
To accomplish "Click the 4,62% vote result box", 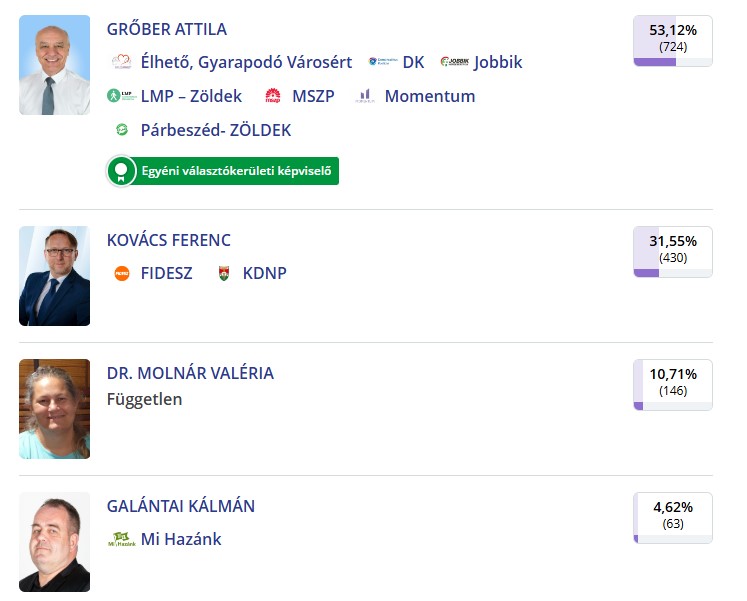I will pos(673,518).
